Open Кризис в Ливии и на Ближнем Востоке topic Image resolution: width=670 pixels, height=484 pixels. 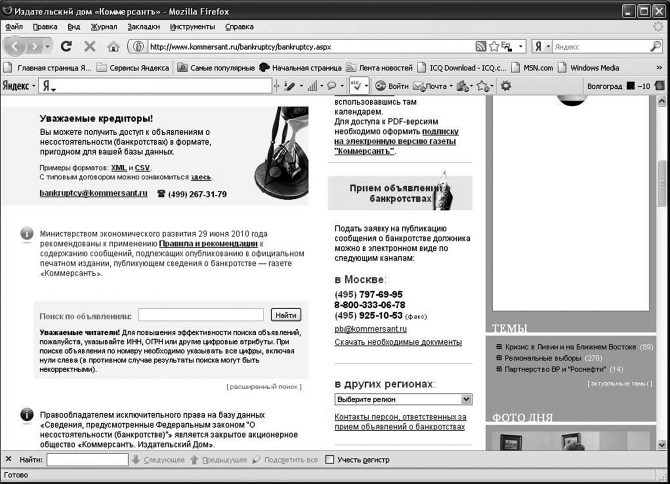(x=570, y=347)
